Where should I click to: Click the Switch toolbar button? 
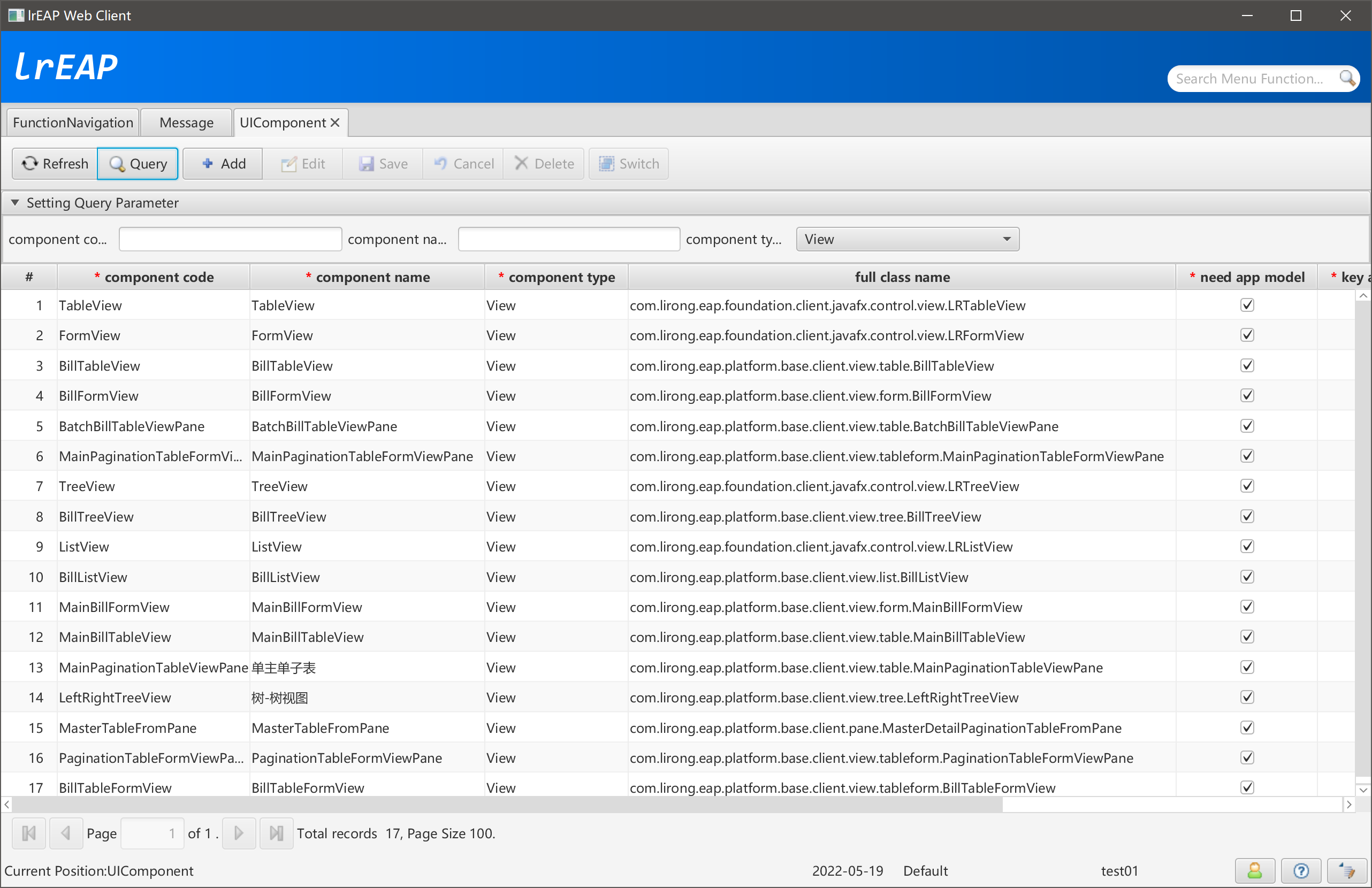(629, 164)
